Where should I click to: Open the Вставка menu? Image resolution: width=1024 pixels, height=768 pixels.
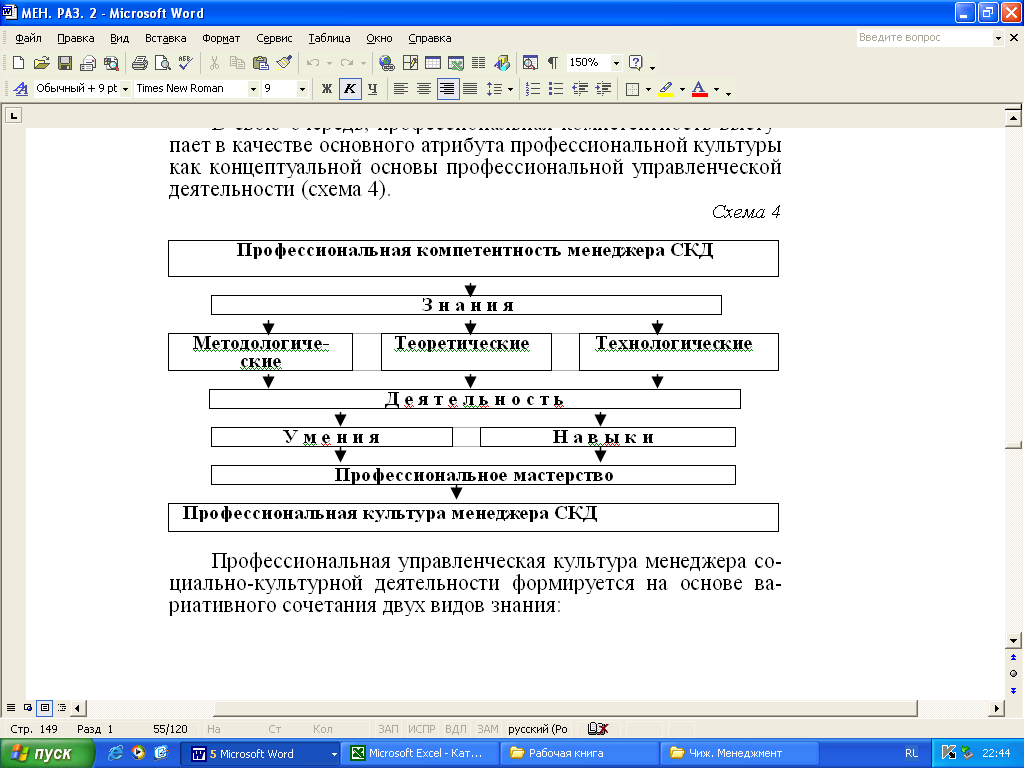165,38
